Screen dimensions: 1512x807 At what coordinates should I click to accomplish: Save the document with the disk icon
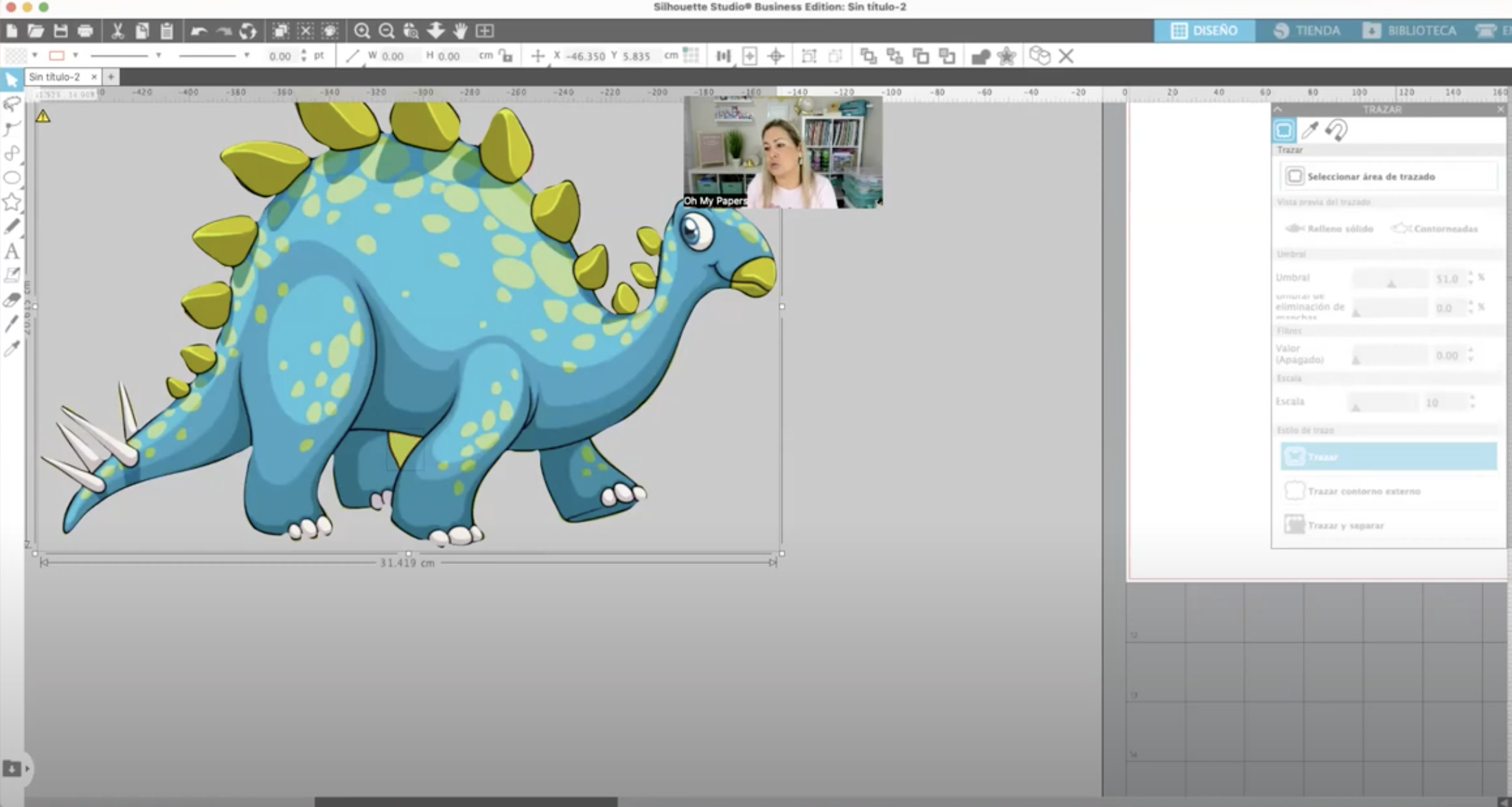tap(60, 31)
